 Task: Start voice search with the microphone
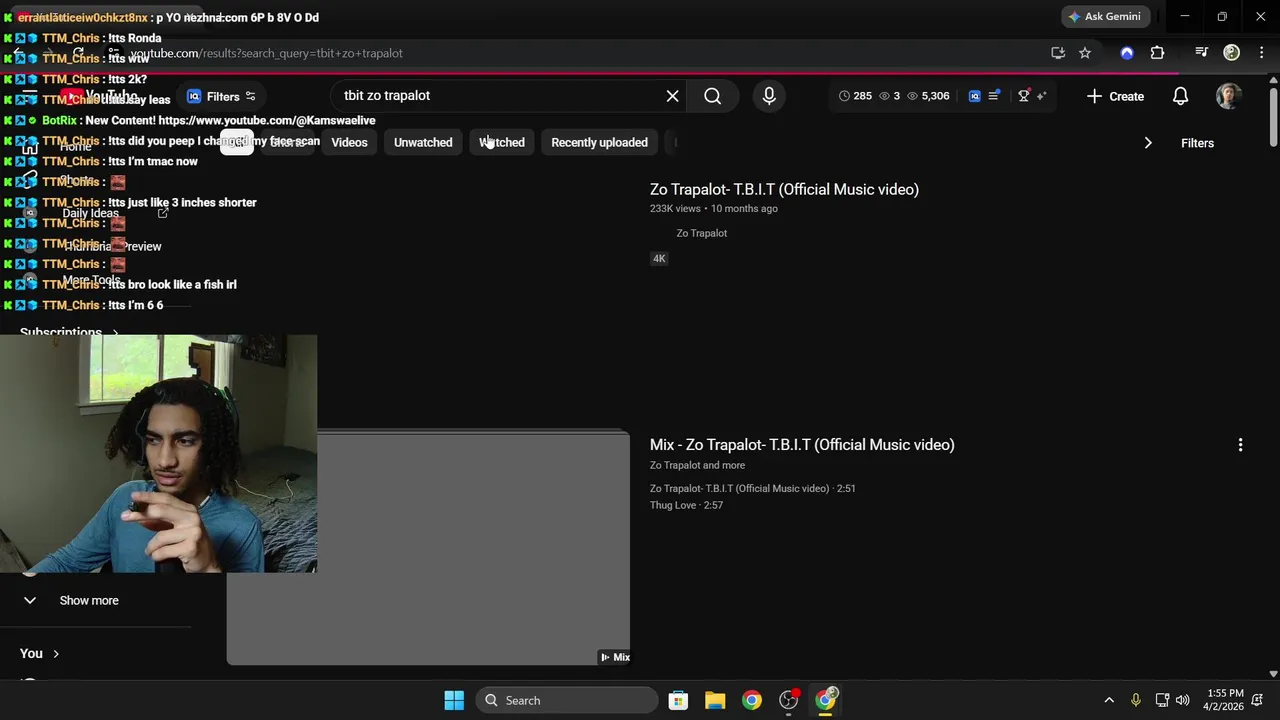tap(769, 96)
